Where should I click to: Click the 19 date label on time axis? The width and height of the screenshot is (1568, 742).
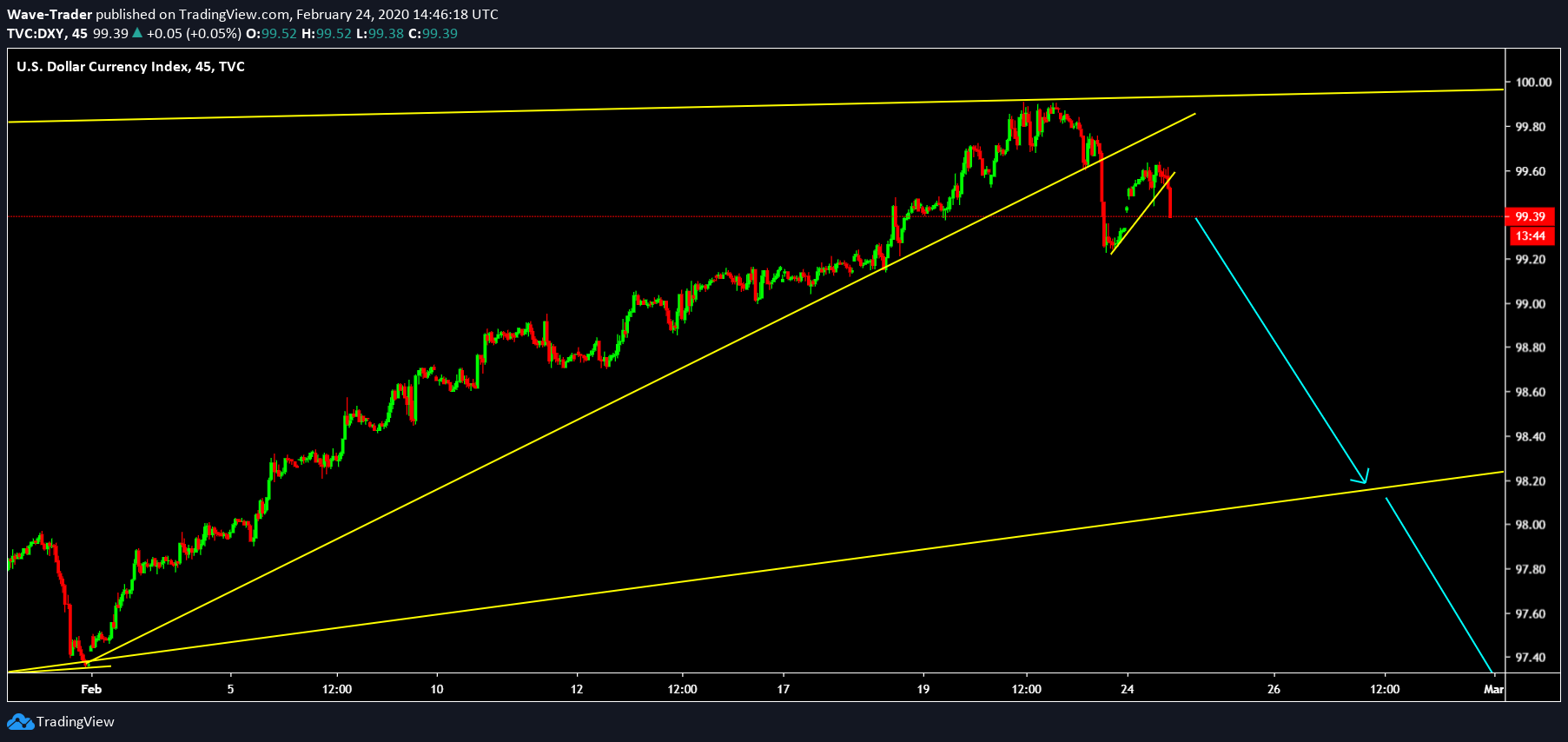click(x=923, y=689)
